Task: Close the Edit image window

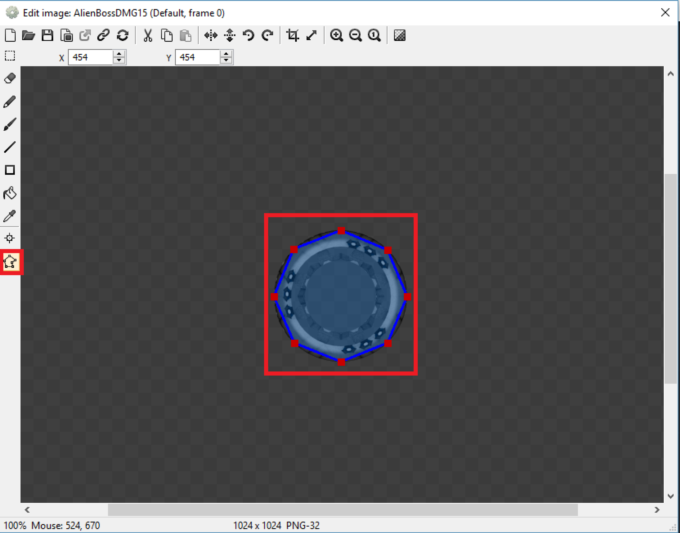Action: tap(665, 13)
